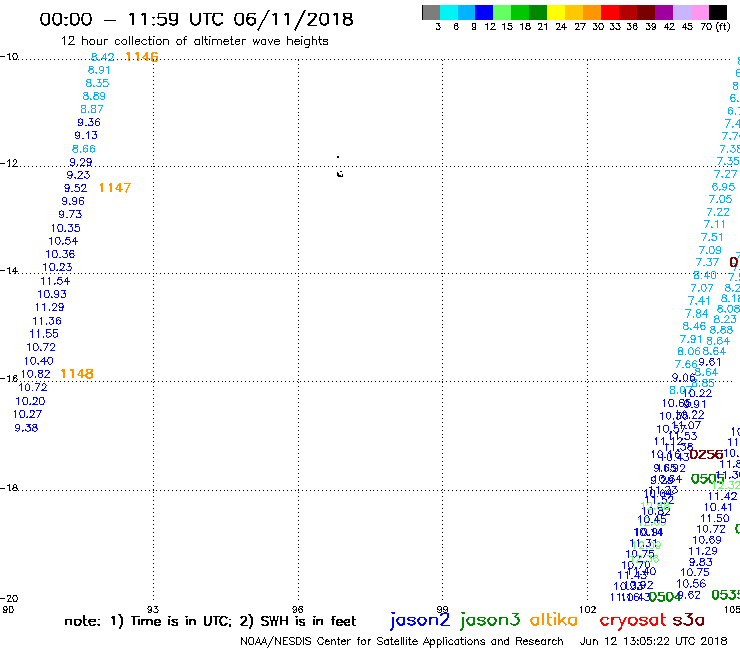Image resolution: width=740 pixels, height=650 pixels.
Task: Click the dark blue 12 ft legend swatch
Action: [x=484, y=12]
